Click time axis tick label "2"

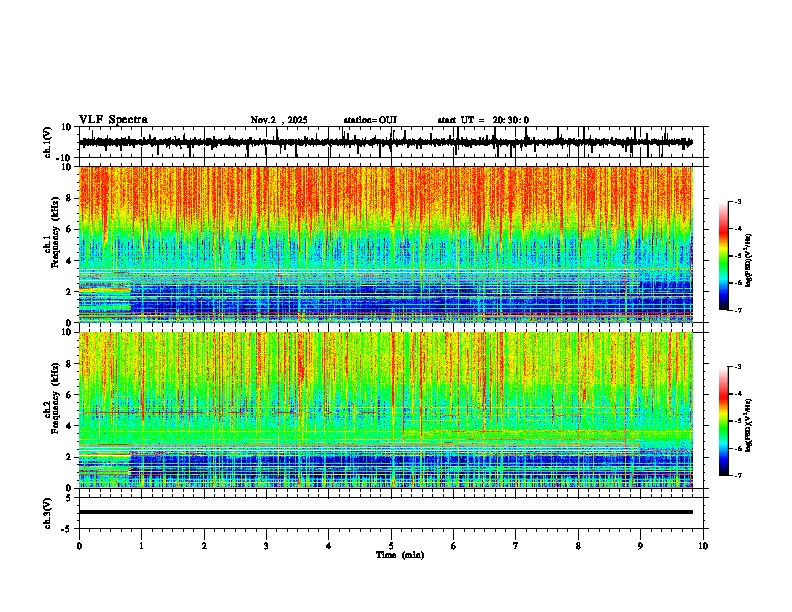(204, 546)
